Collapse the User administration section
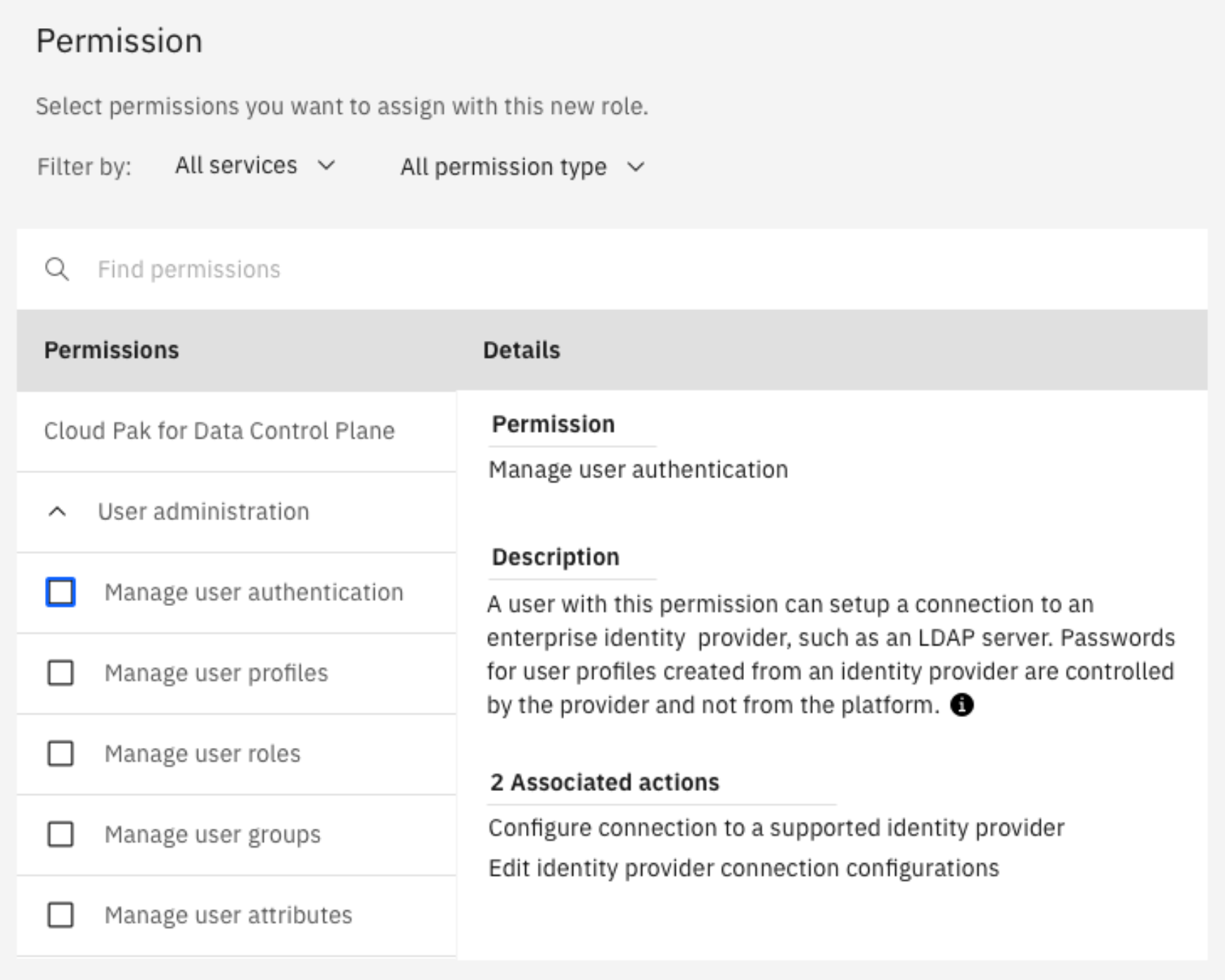Image resolution: width=1225 pixels, height=980 pixels. click(x=58, y=512)
